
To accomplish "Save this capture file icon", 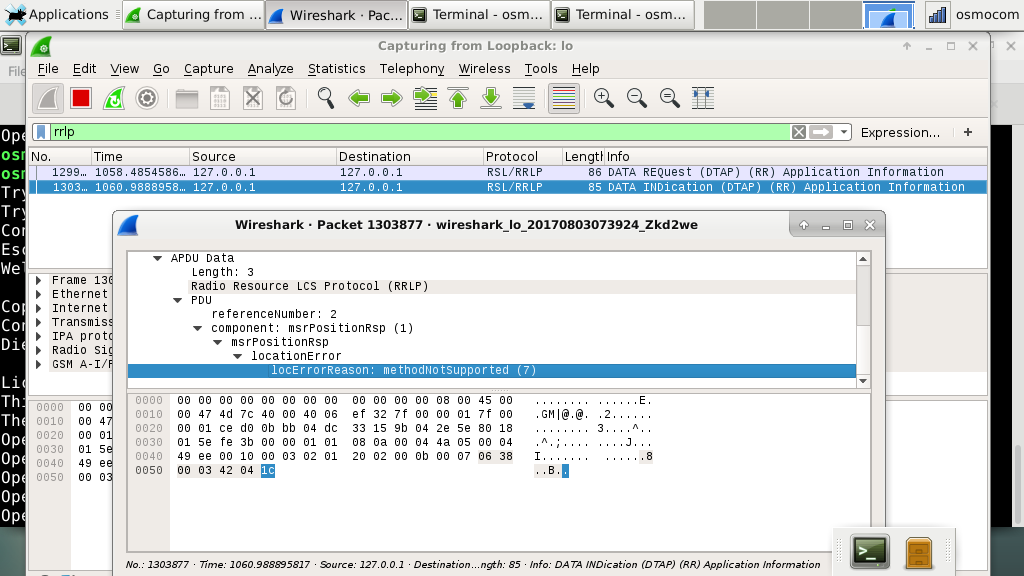I will click(219, 99).
